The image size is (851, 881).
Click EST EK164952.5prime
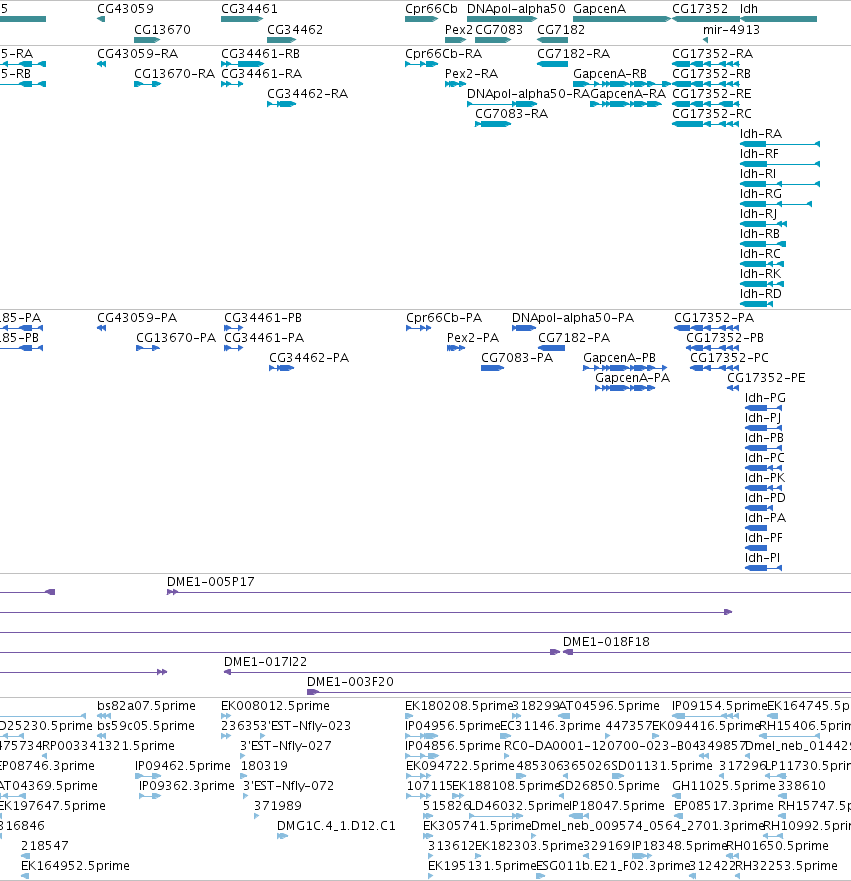[75, 866]
